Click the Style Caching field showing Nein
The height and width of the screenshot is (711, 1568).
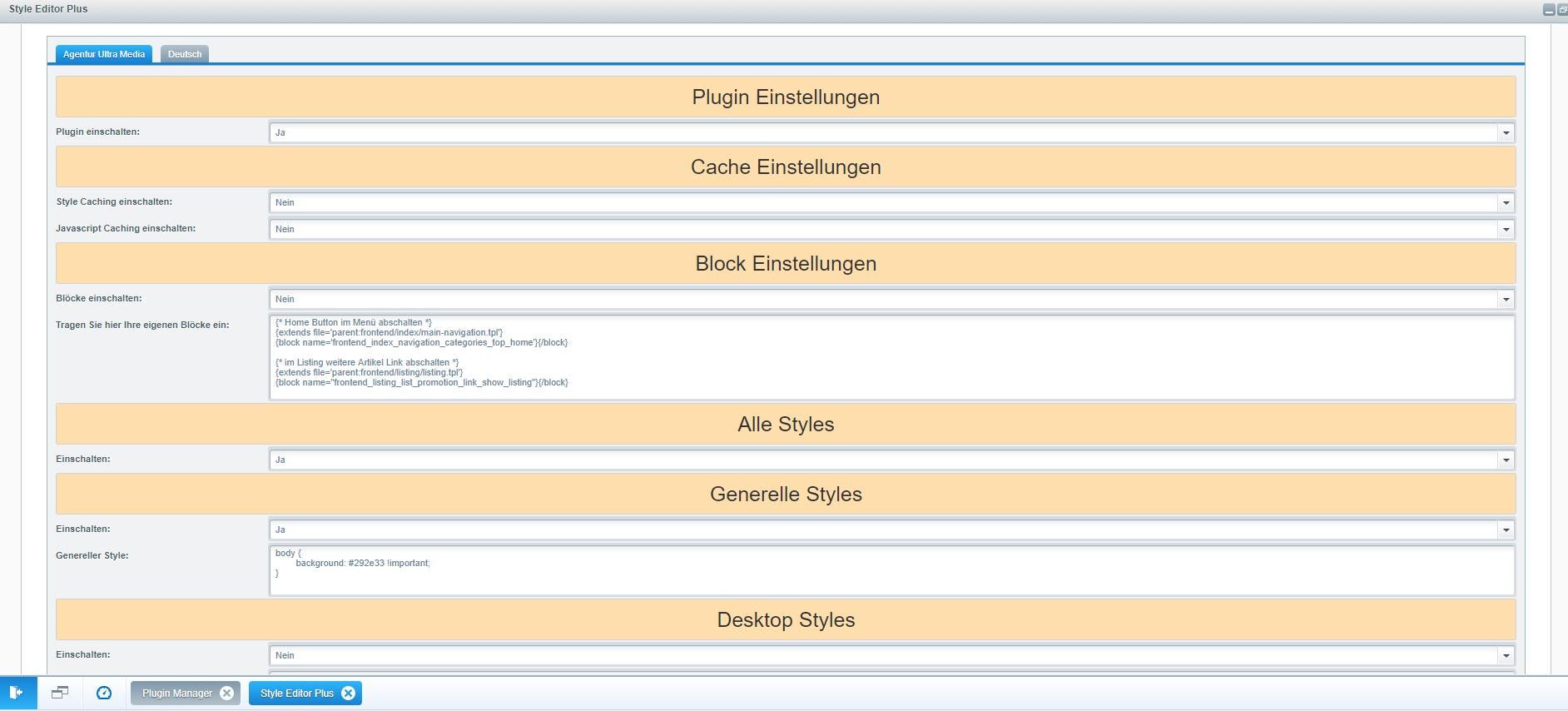[x=883, y=202]
